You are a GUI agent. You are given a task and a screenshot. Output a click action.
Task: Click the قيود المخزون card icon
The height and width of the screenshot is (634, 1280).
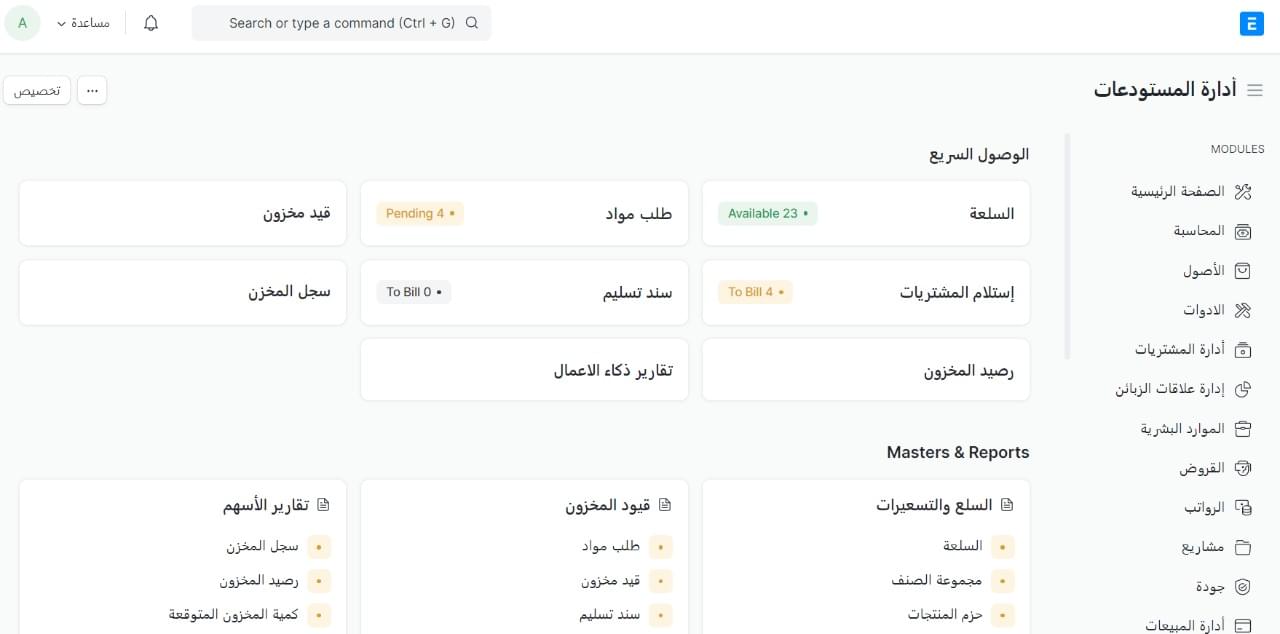pyautogui.click(x=665, y=505)
